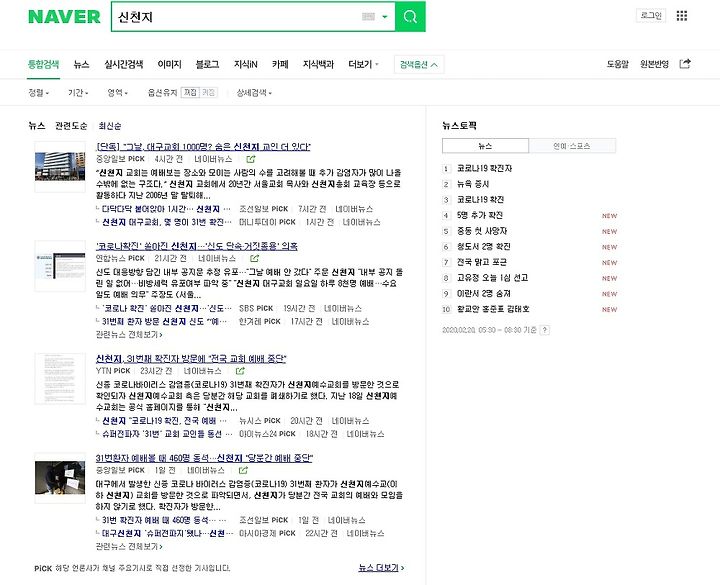Switch to the 이미지 tab

pyautogui.click(x=169, y=64)
